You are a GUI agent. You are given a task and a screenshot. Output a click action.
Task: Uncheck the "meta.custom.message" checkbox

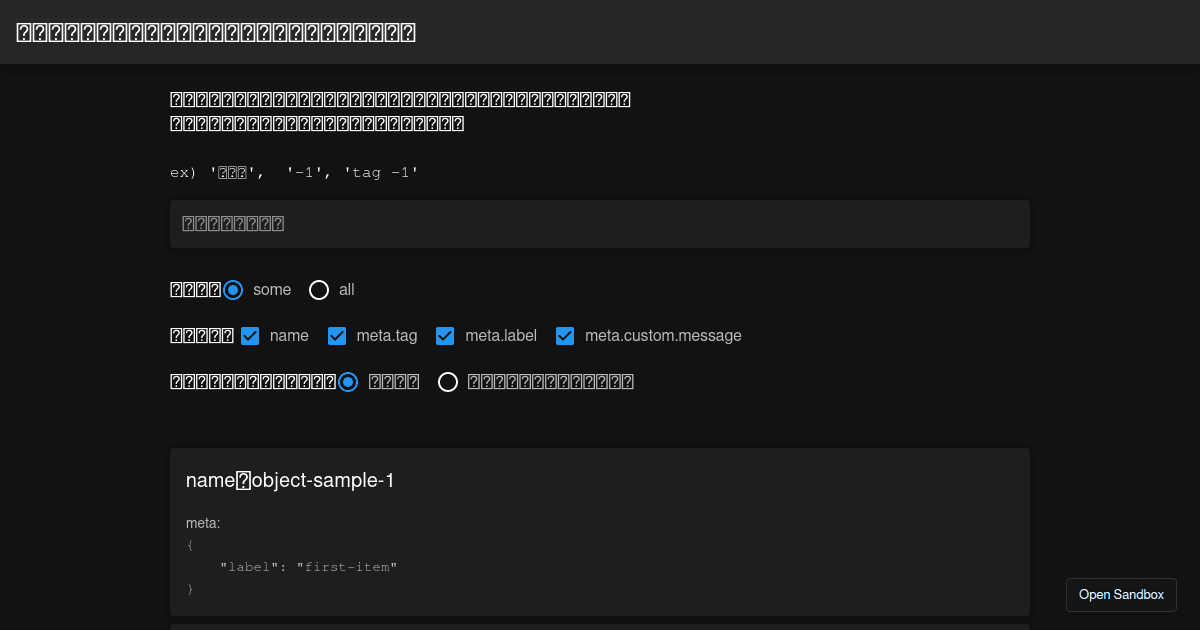[565, 336]
